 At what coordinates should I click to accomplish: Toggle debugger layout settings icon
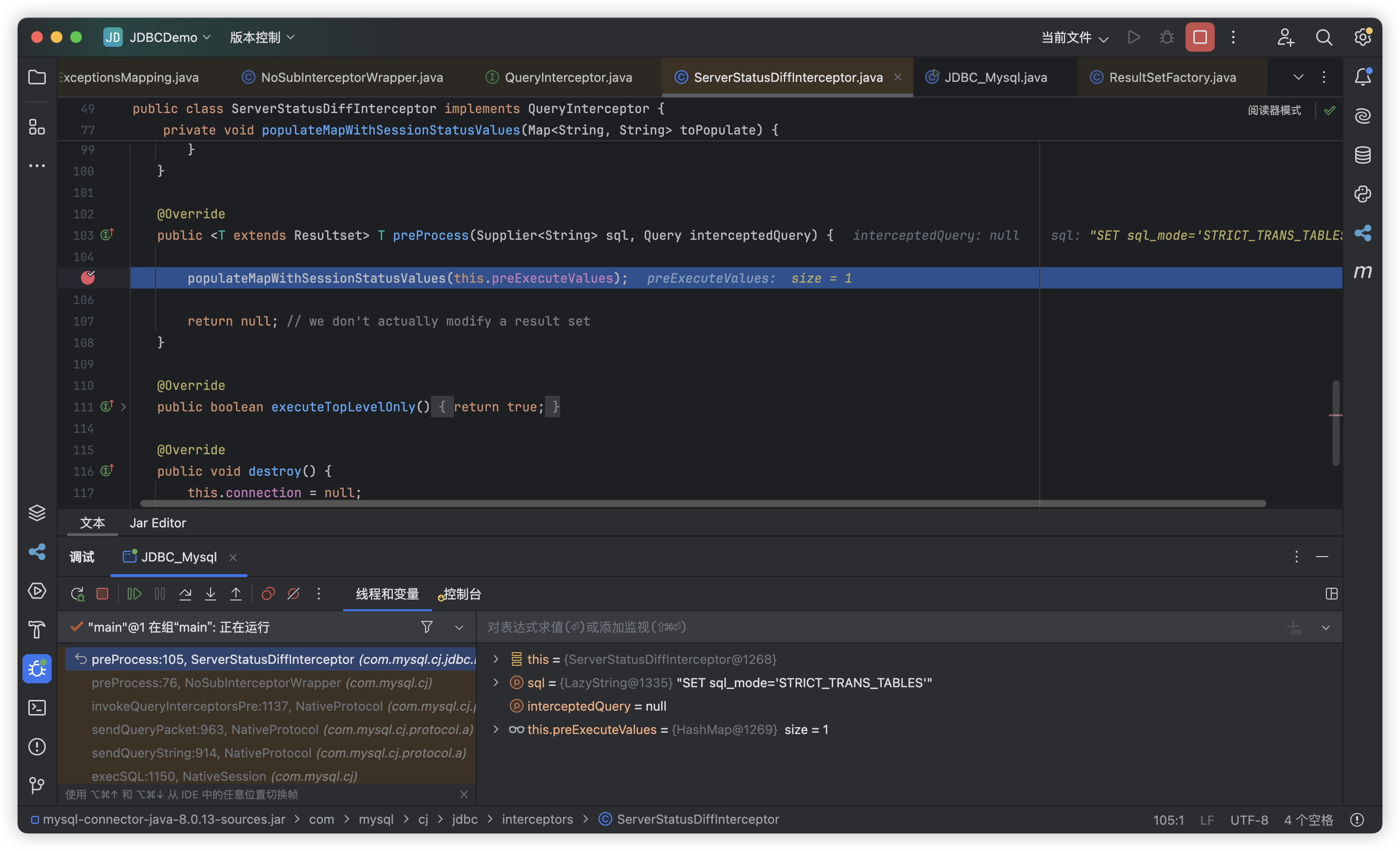point(1331,594)
